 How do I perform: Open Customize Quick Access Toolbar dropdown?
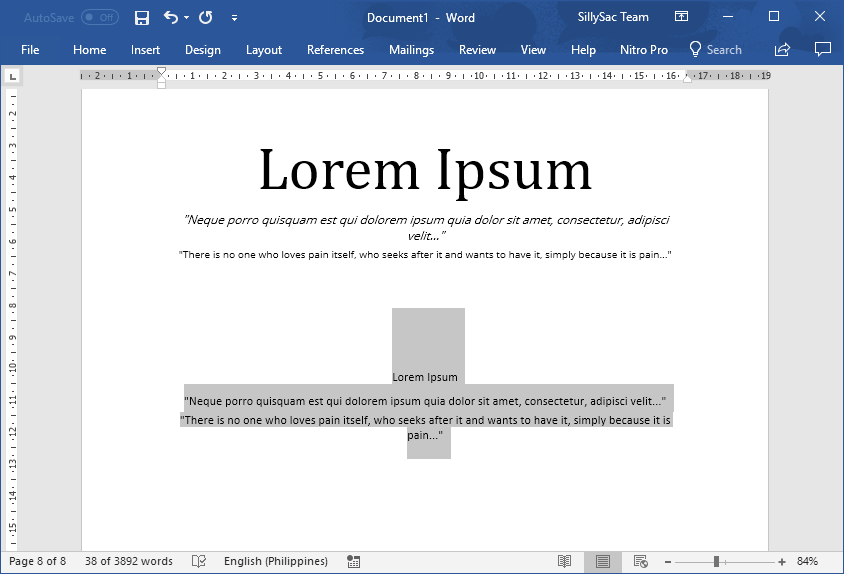tap(234, 17)
